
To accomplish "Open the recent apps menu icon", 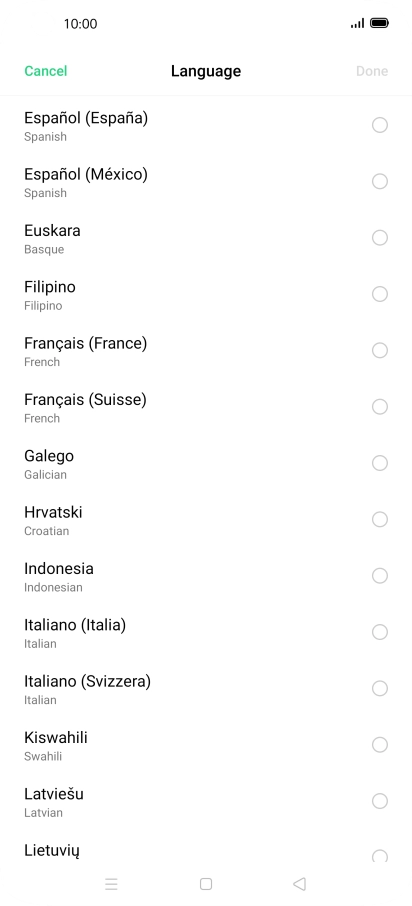I will point(112,883).
